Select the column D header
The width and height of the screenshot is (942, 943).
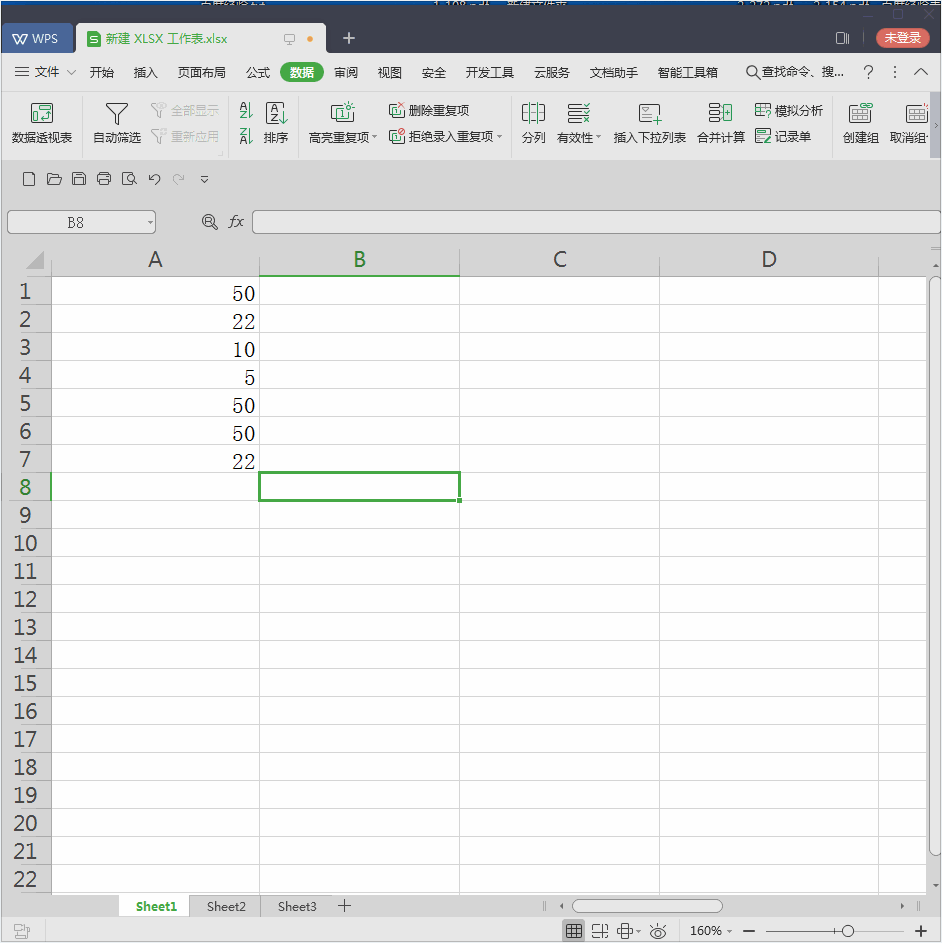tap(769, 260)
